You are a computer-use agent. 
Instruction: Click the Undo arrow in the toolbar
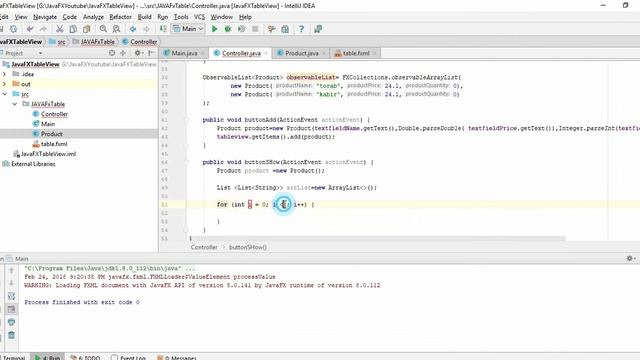coord(30,29)
